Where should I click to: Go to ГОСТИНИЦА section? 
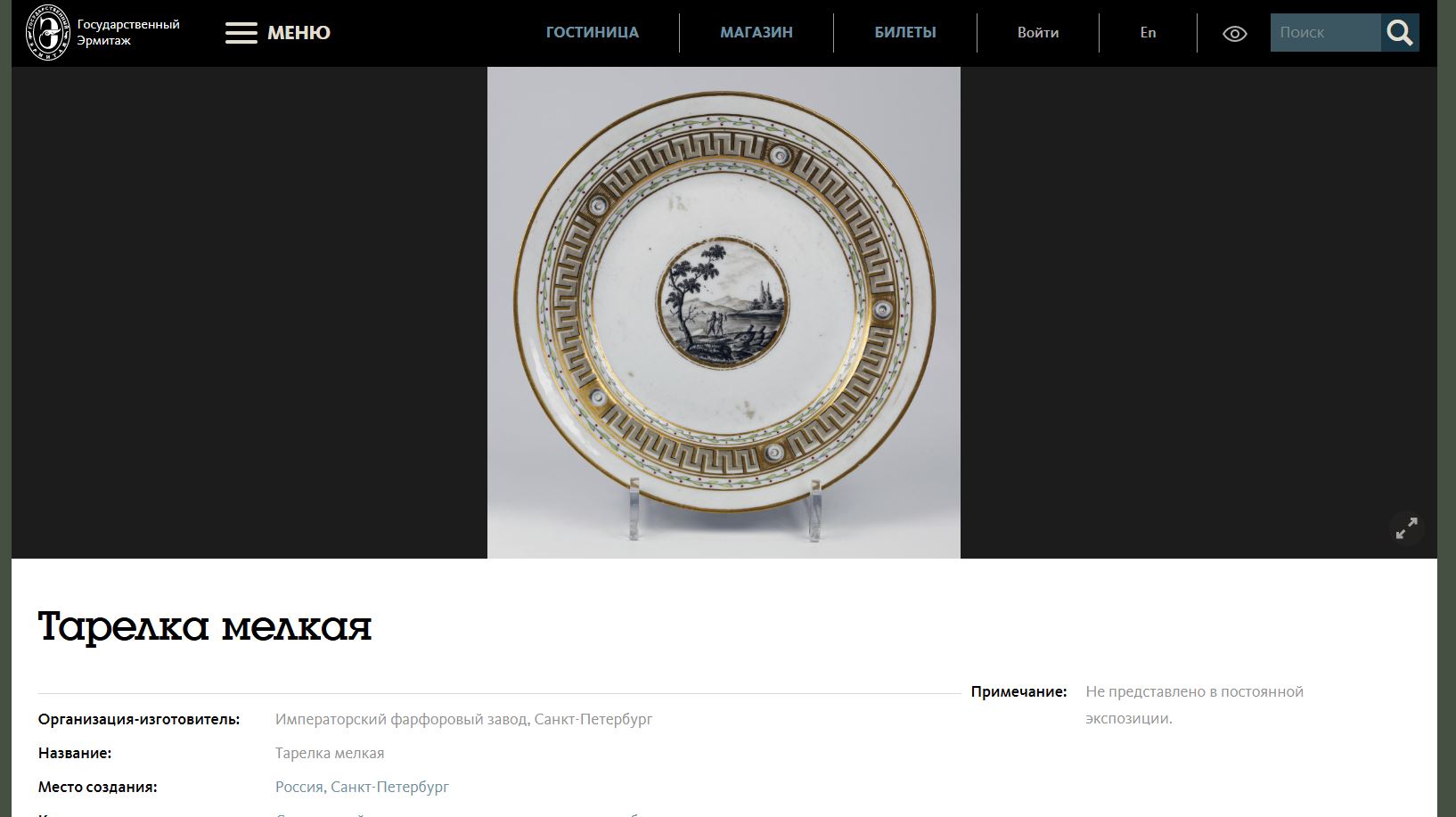[593, 32]
